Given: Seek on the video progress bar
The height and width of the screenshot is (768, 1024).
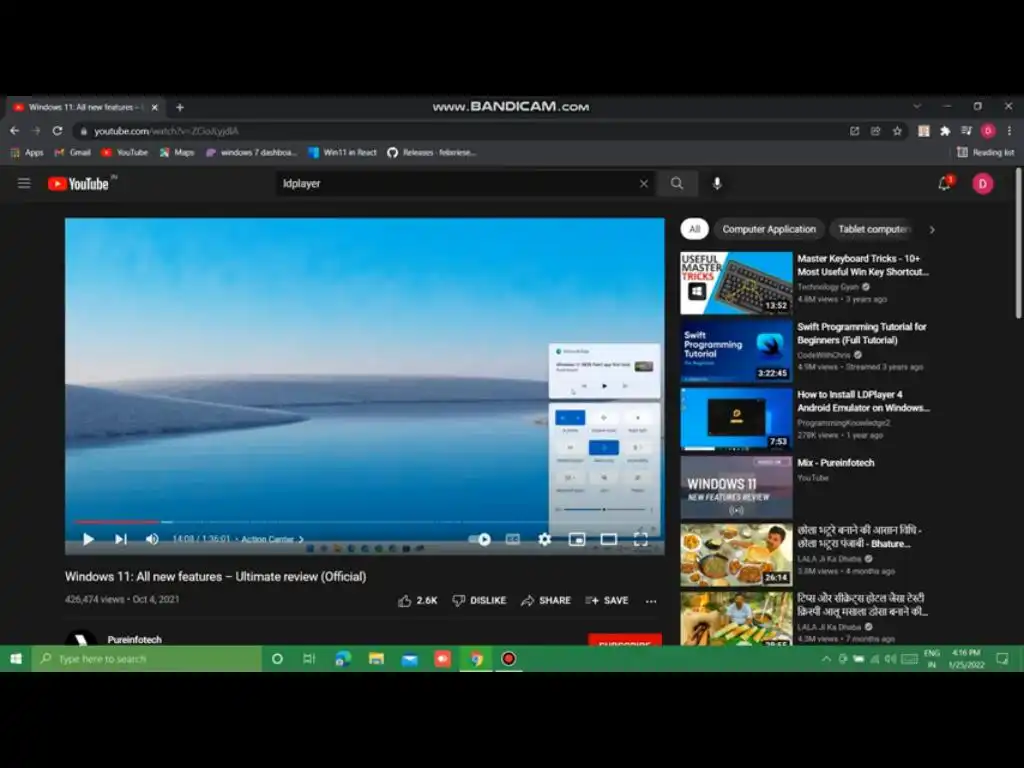Looking at the screenshot, I should [x=366, y=522].
